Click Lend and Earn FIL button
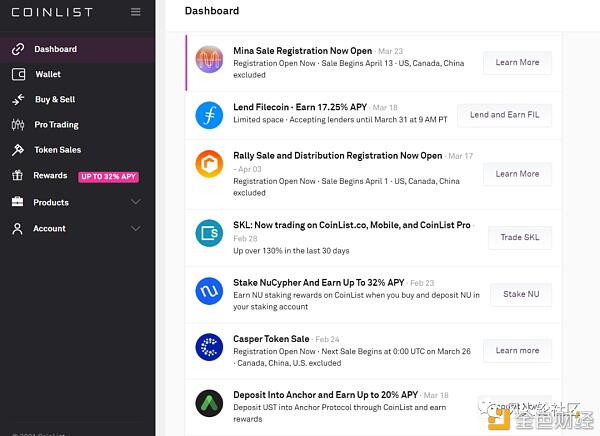 [505, 115]
